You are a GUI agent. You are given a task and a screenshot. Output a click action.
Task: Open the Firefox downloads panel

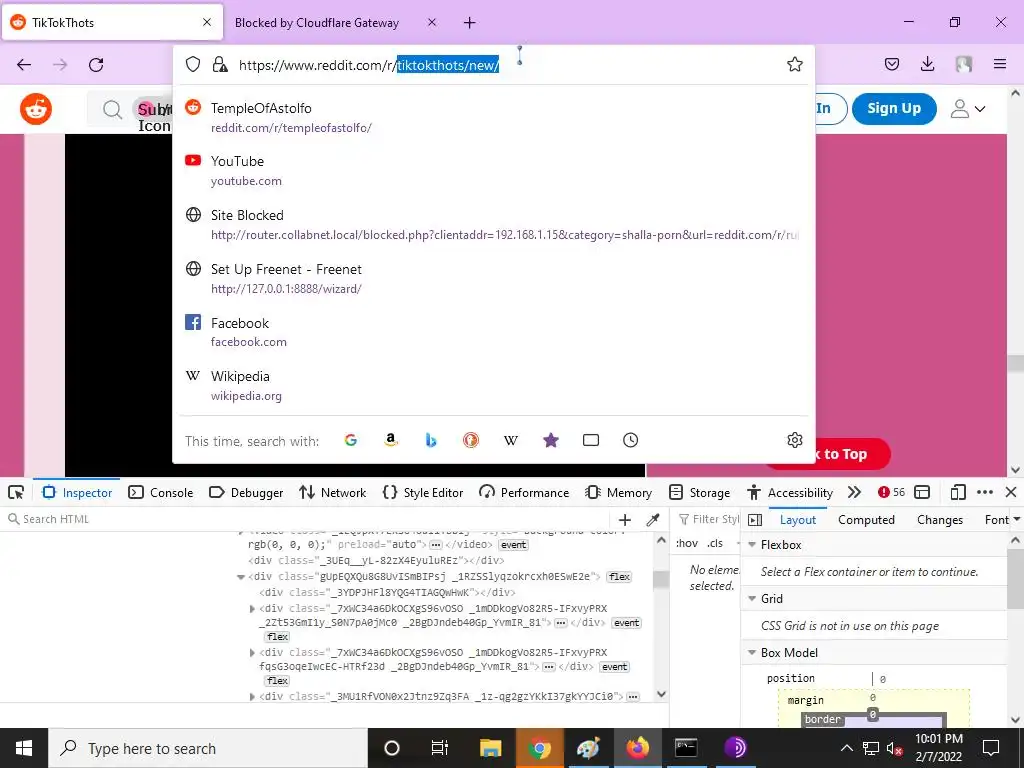[x=927, y=64]
